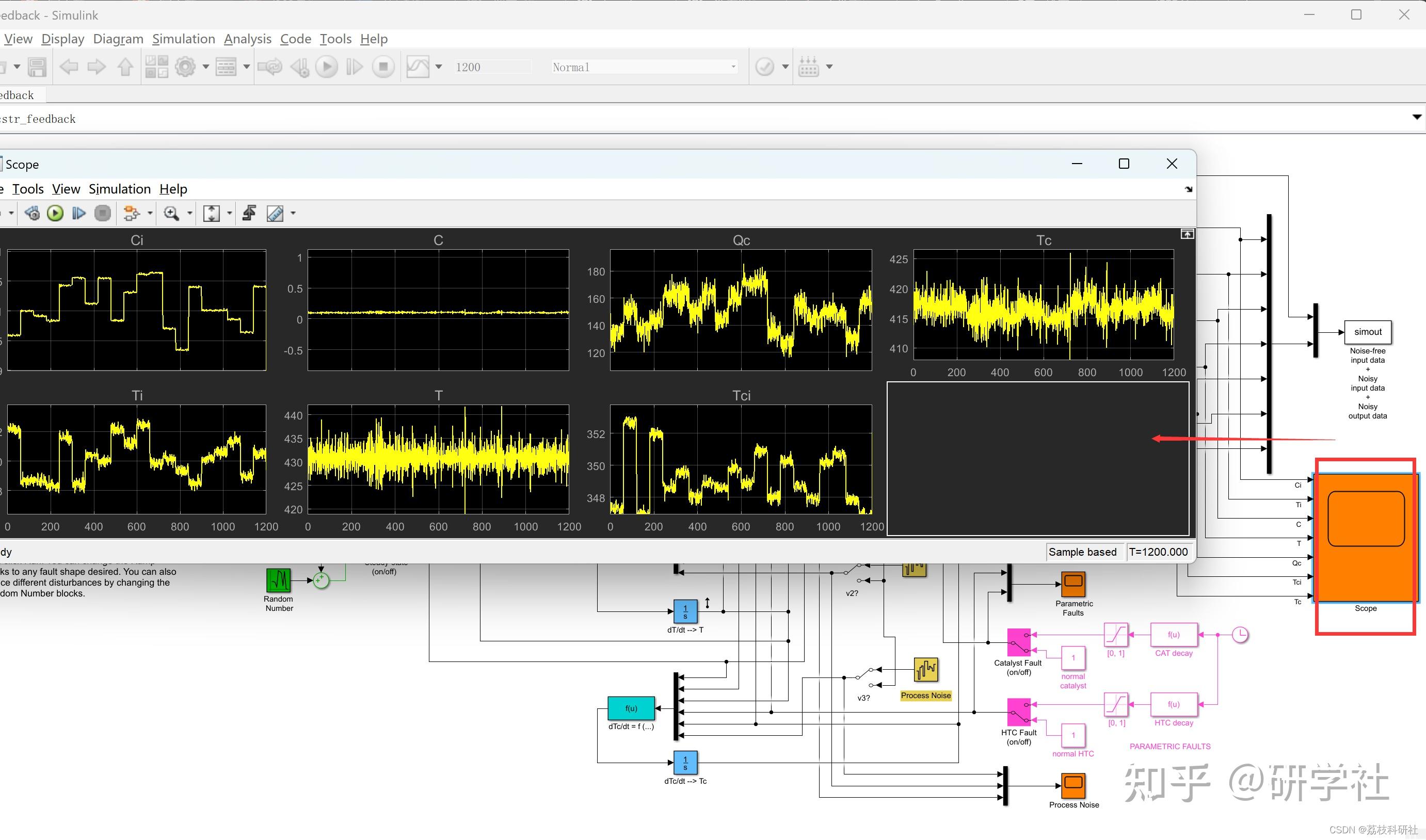Click the Sample based status button

coord(1083,552)
